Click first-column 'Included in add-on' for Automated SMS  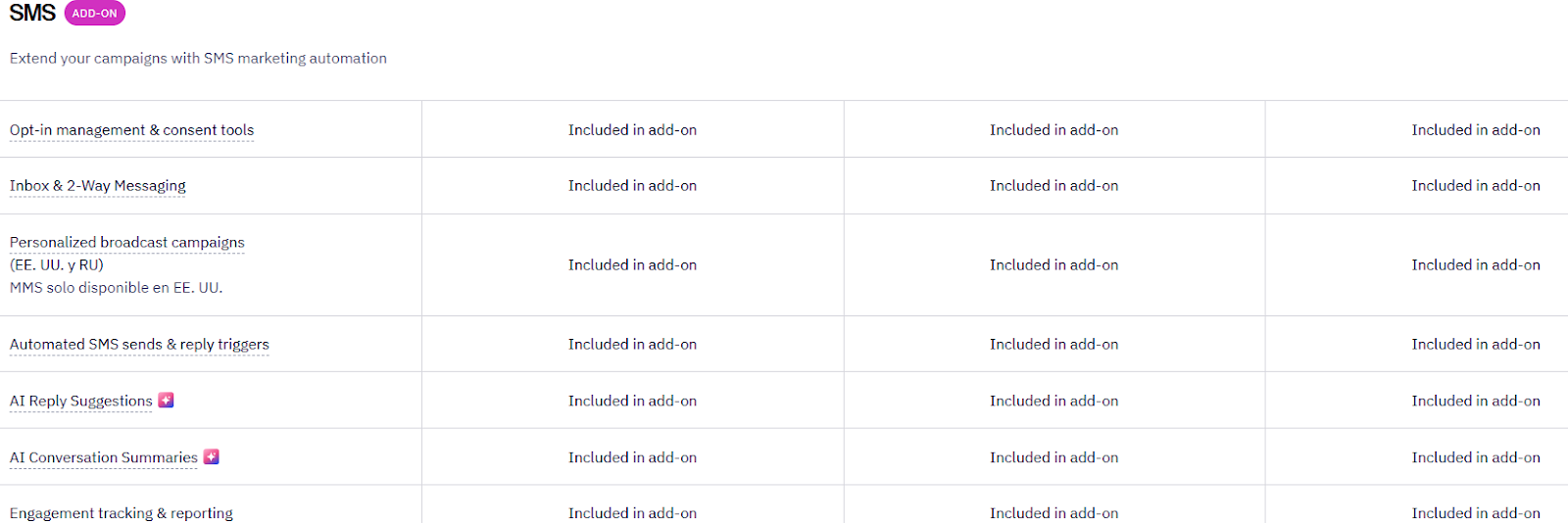tap(632, 345)
